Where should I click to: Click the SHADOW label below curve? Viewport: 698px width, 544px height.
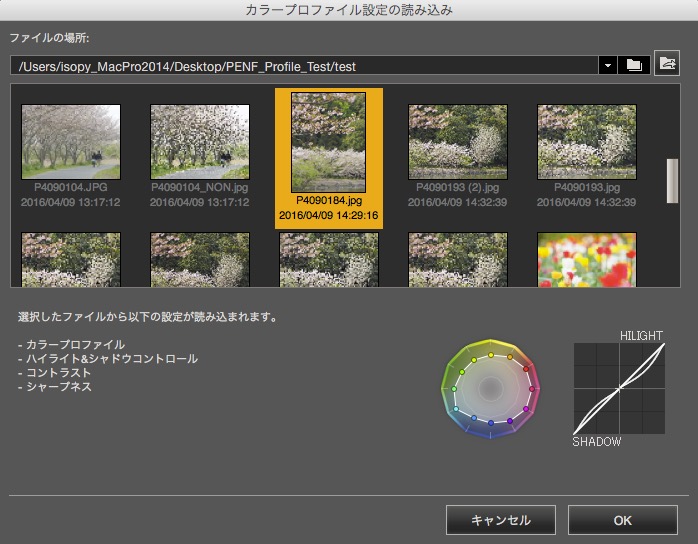pos(597,442)
